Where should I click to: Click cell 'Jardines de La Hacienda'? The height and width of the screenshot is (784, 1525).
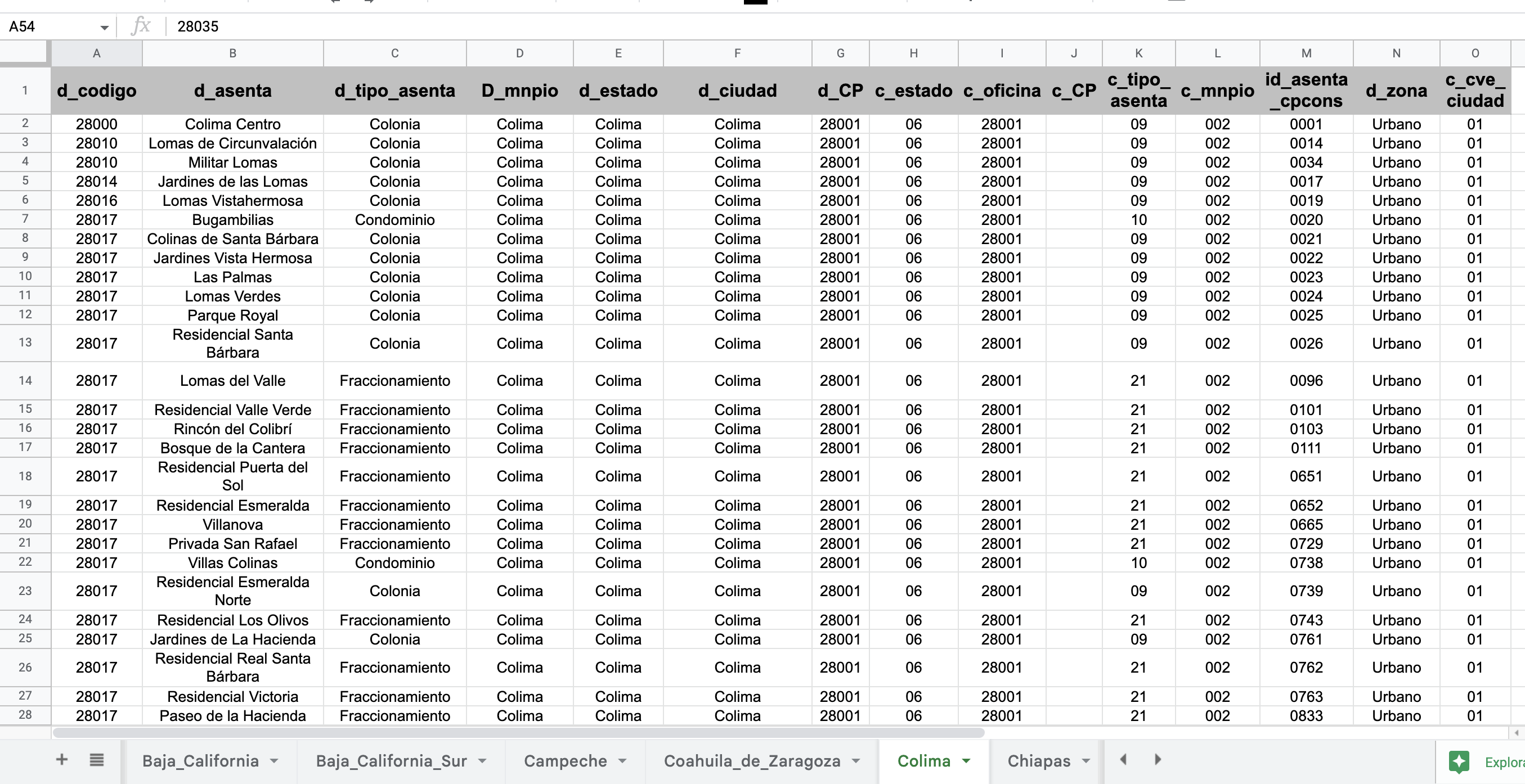point(232,639)
